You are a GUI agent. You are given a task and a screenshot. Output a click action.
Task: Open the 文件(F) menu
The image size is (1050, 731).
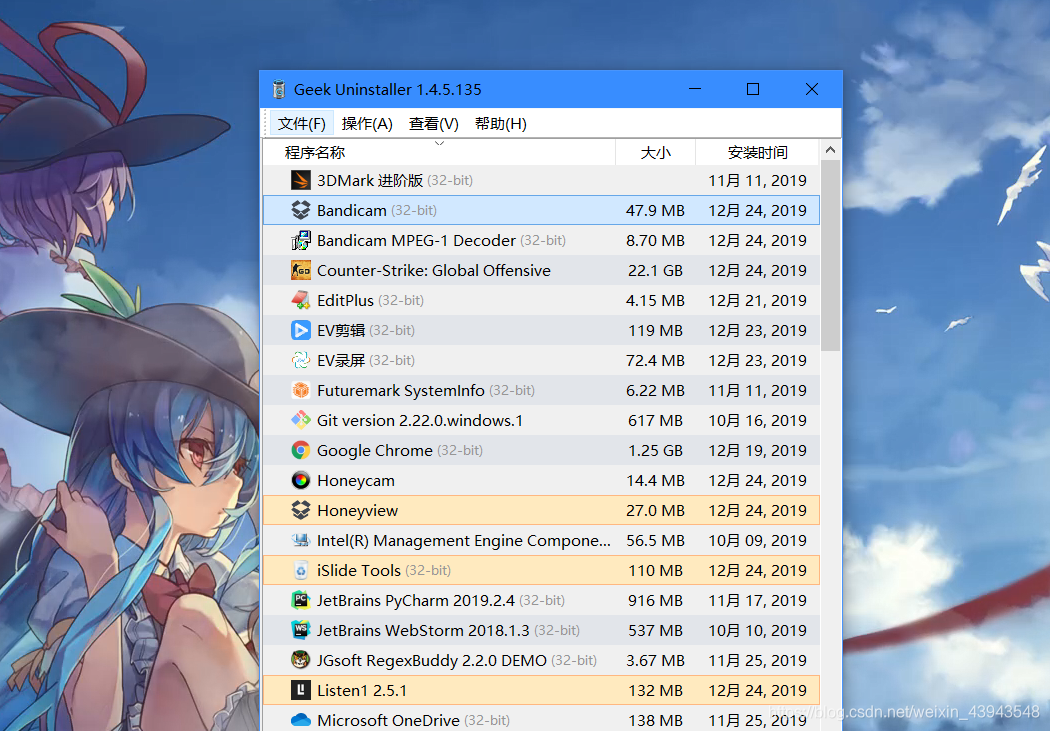pyautogui.click(x=302, y=124)
